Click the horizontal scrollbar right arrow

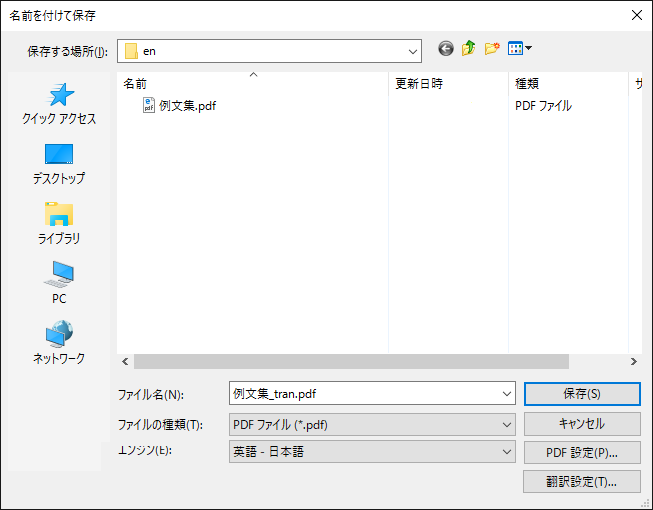point(633,361)
